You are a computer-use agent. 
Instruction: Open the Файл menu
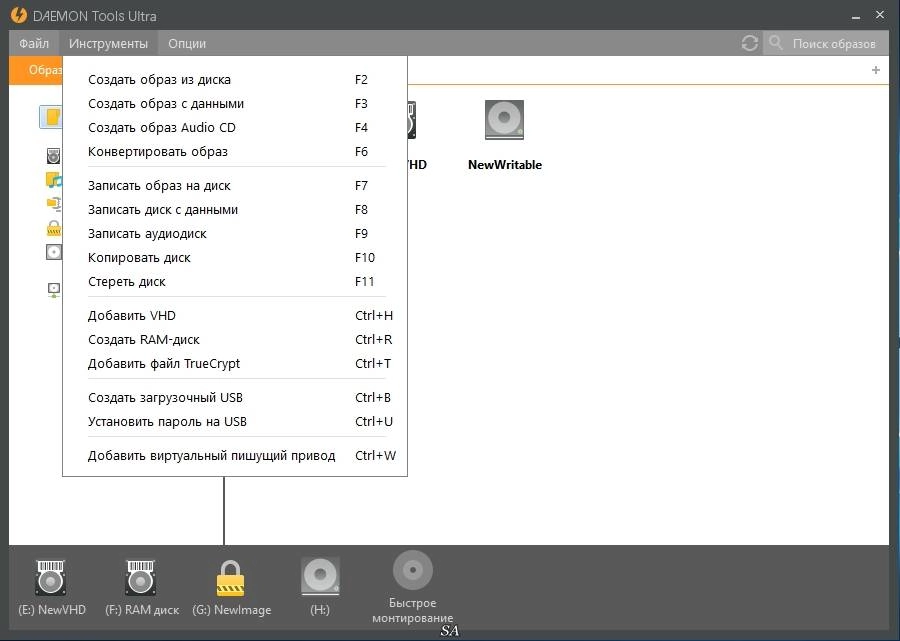34,44
